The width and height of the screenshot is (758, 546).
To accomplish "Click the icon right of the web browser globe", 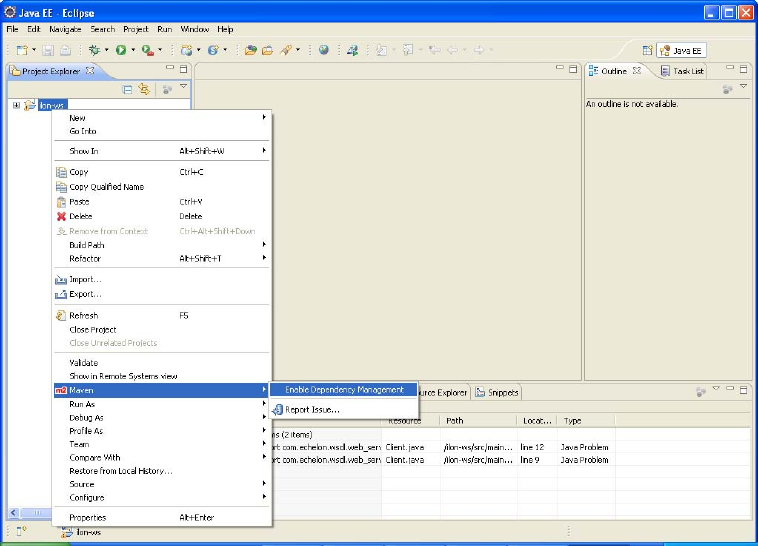I will 353,50.
